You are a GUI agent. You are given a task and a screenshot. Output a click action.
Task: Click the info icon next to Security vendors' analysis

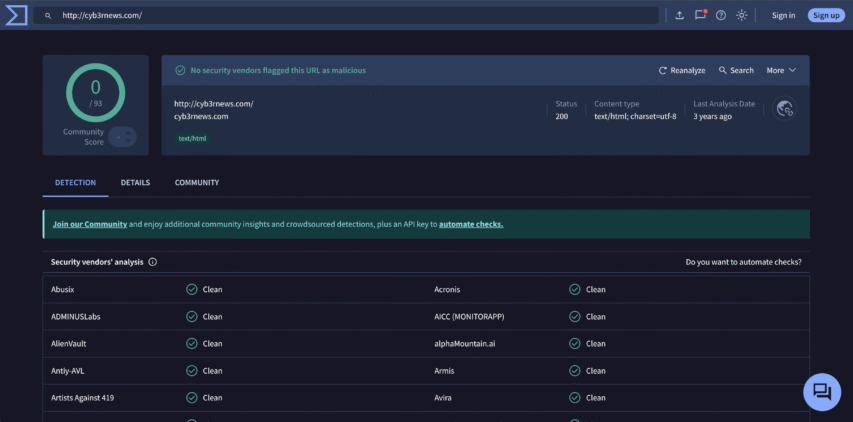point(153,262)
